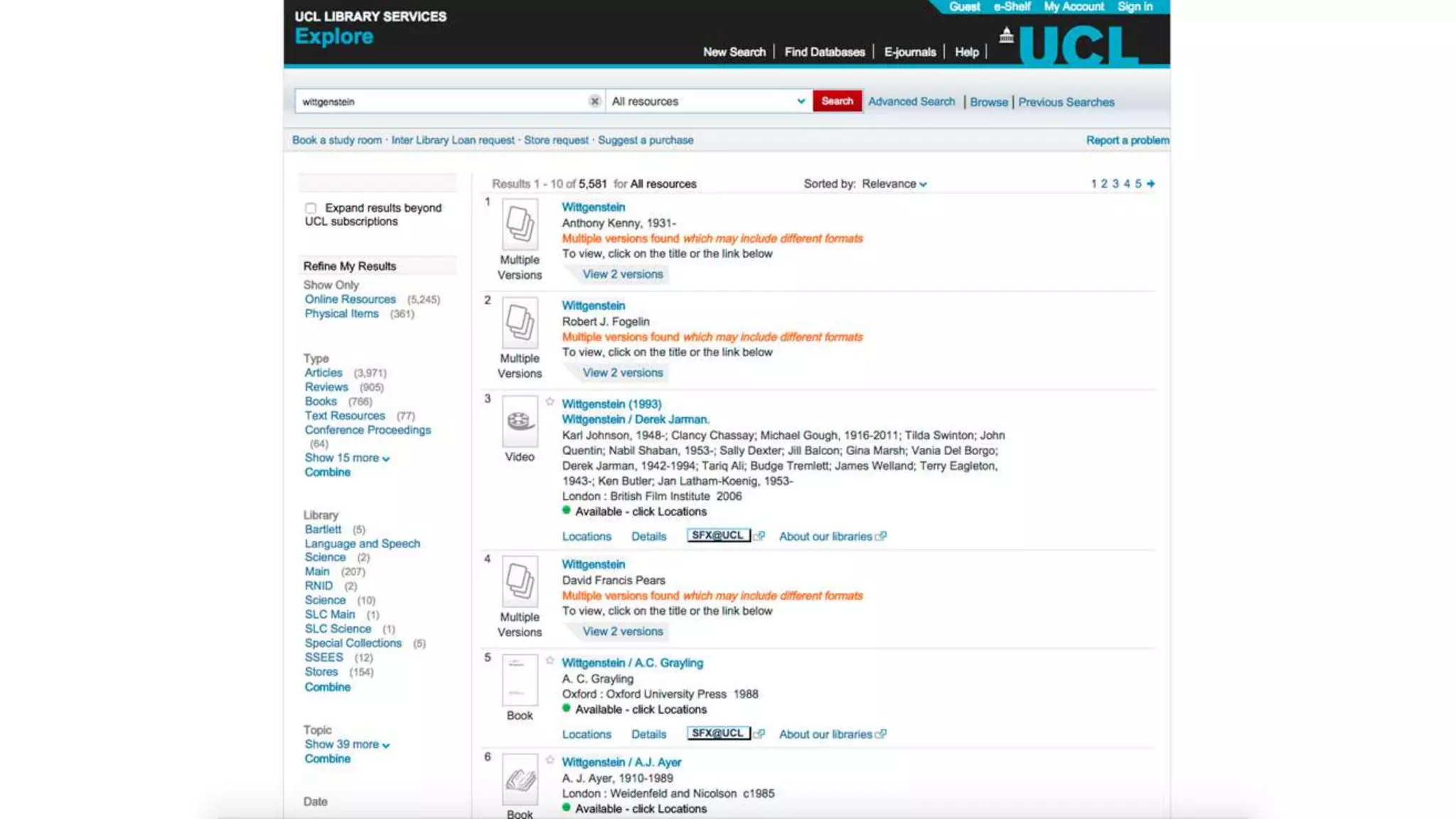Open the Advanced Search link
The image size is (1456, 819).
click(911, 102)
